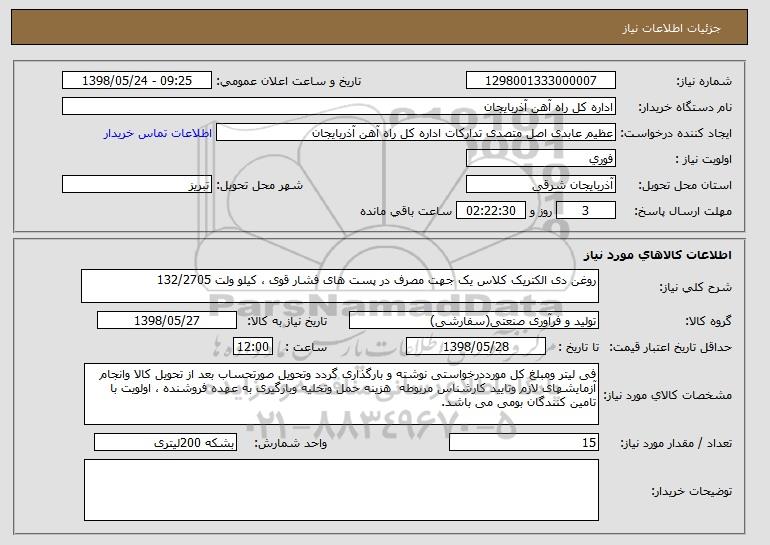Click the label تاریخ و ساعت اعلان عمومی
This screenshot has width=770, height=545.
[289, 82]
